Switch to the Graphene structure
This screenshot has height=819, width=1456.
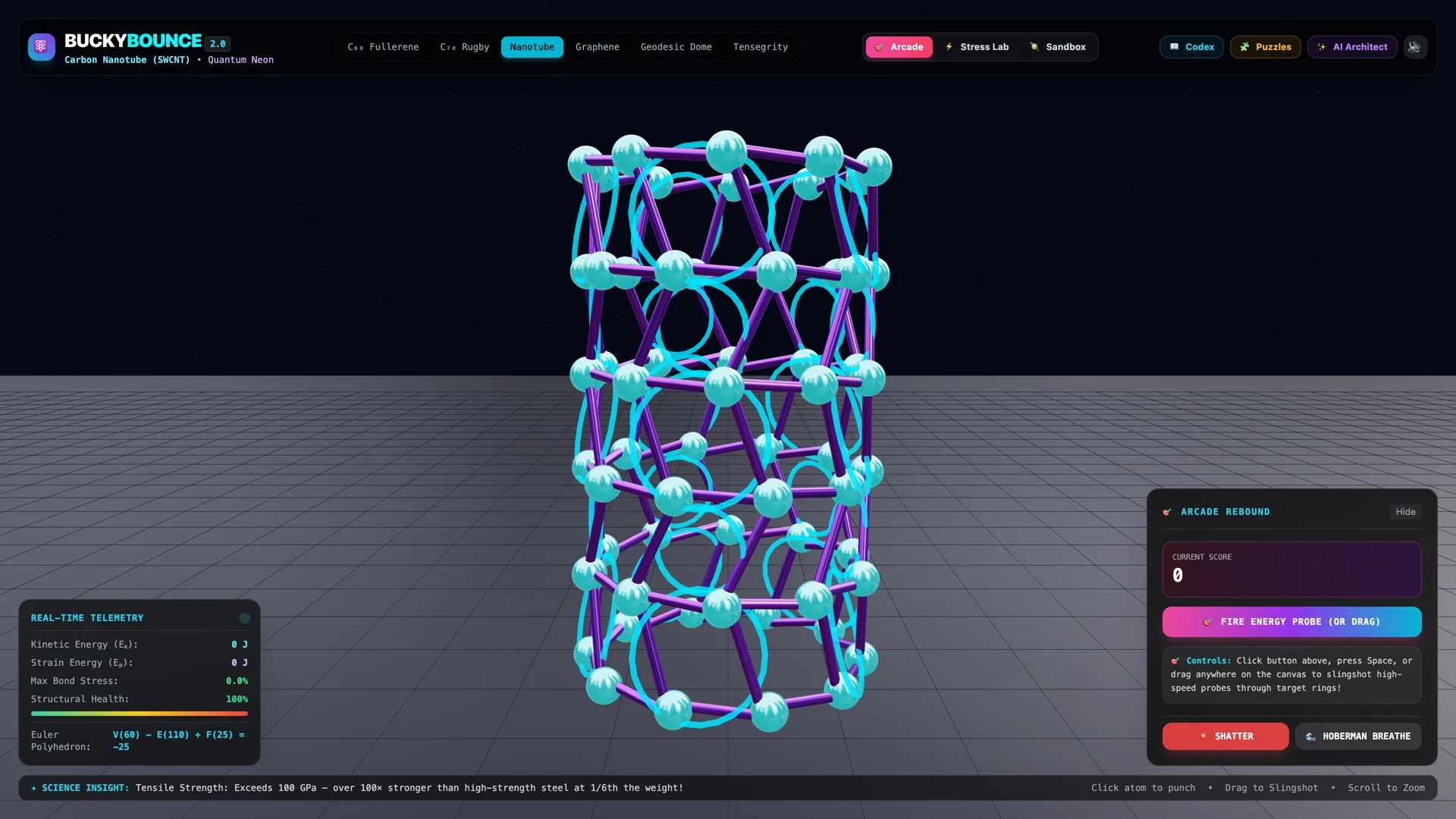click(x=598, y=47)
